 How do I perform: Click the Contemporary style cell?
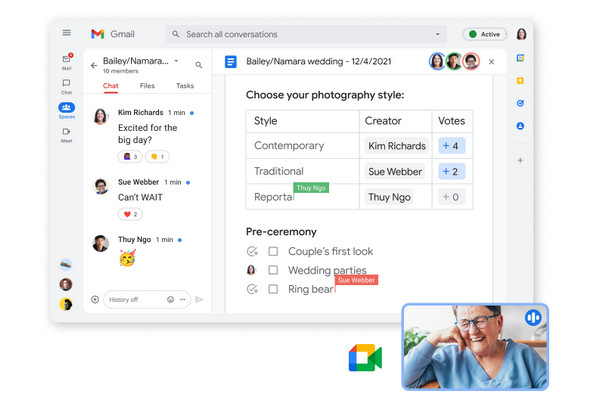click(302, 145)
